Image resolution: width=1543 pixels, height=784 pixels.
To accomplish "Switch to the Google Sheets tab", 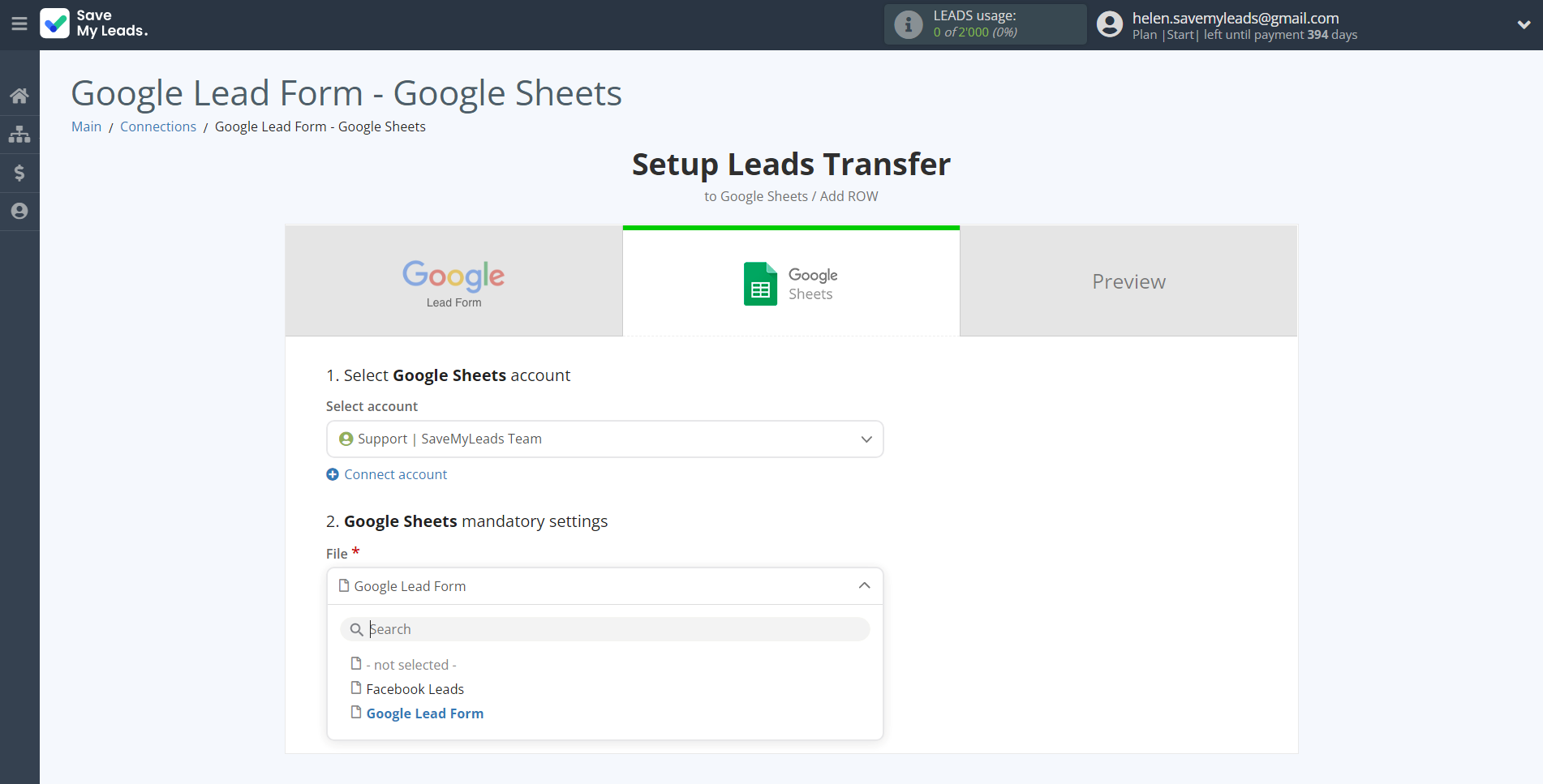I will coord(791,283).
